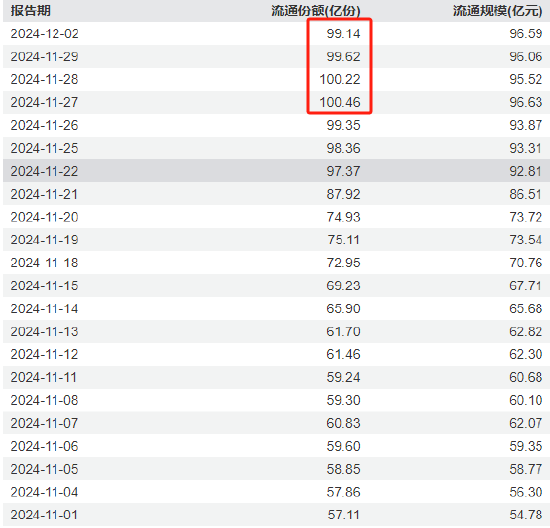Viewport: 550px width, 528px height.
Task: Select the date 2024-11-11
Action: tap(43, 377)
